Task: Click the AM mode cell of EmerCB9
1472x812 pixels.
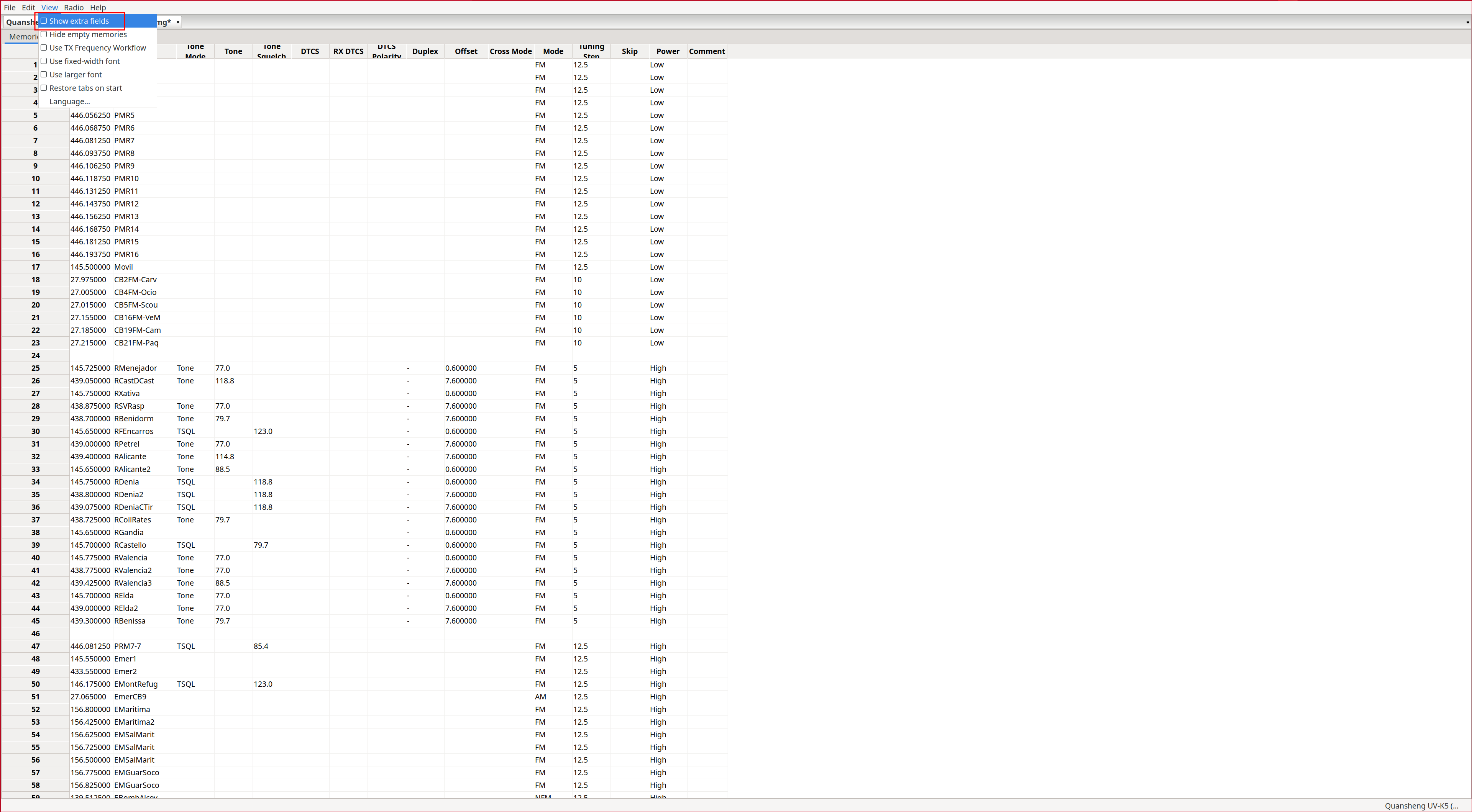Action: click(x=541, y=697)
